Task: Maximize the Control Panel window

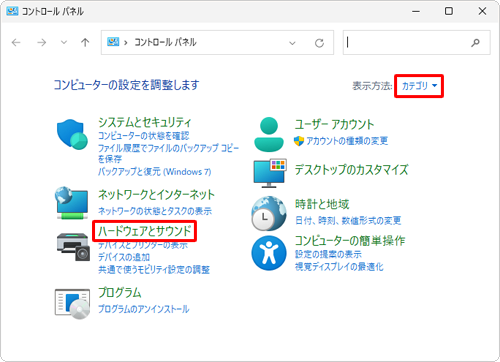Action: (x=449, y=11)
